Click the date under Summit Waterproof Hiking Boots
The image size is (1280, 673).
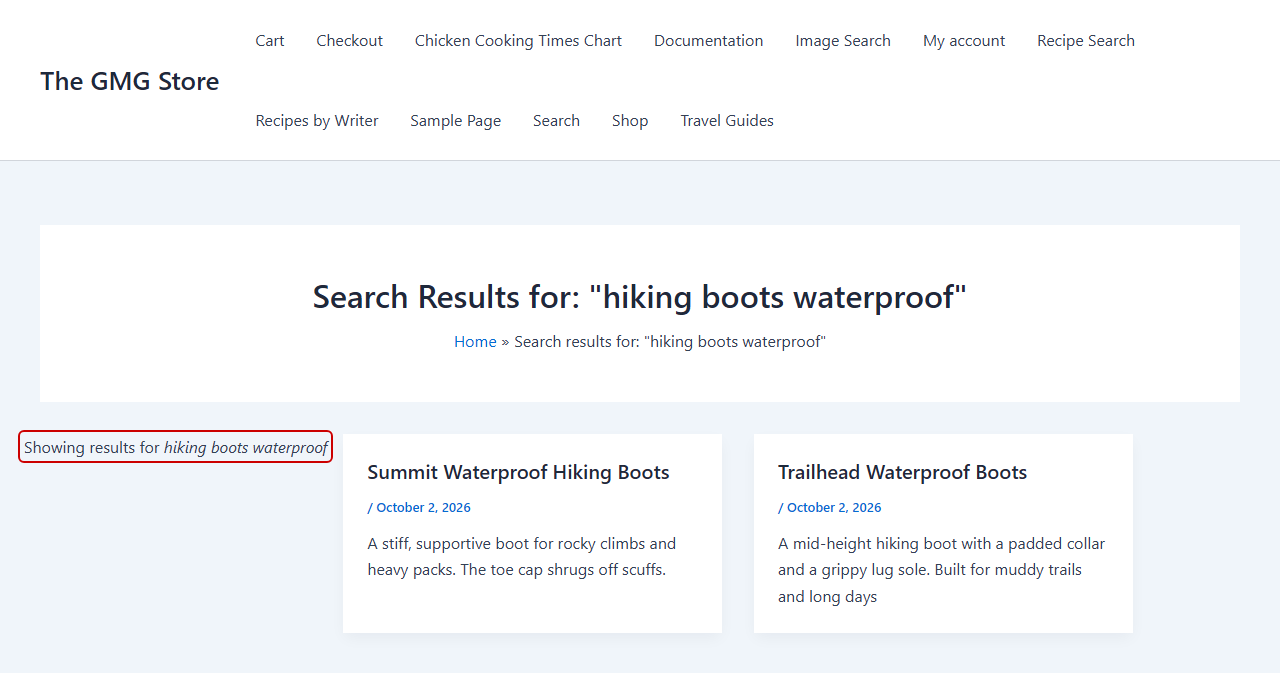tap(423, 508)
